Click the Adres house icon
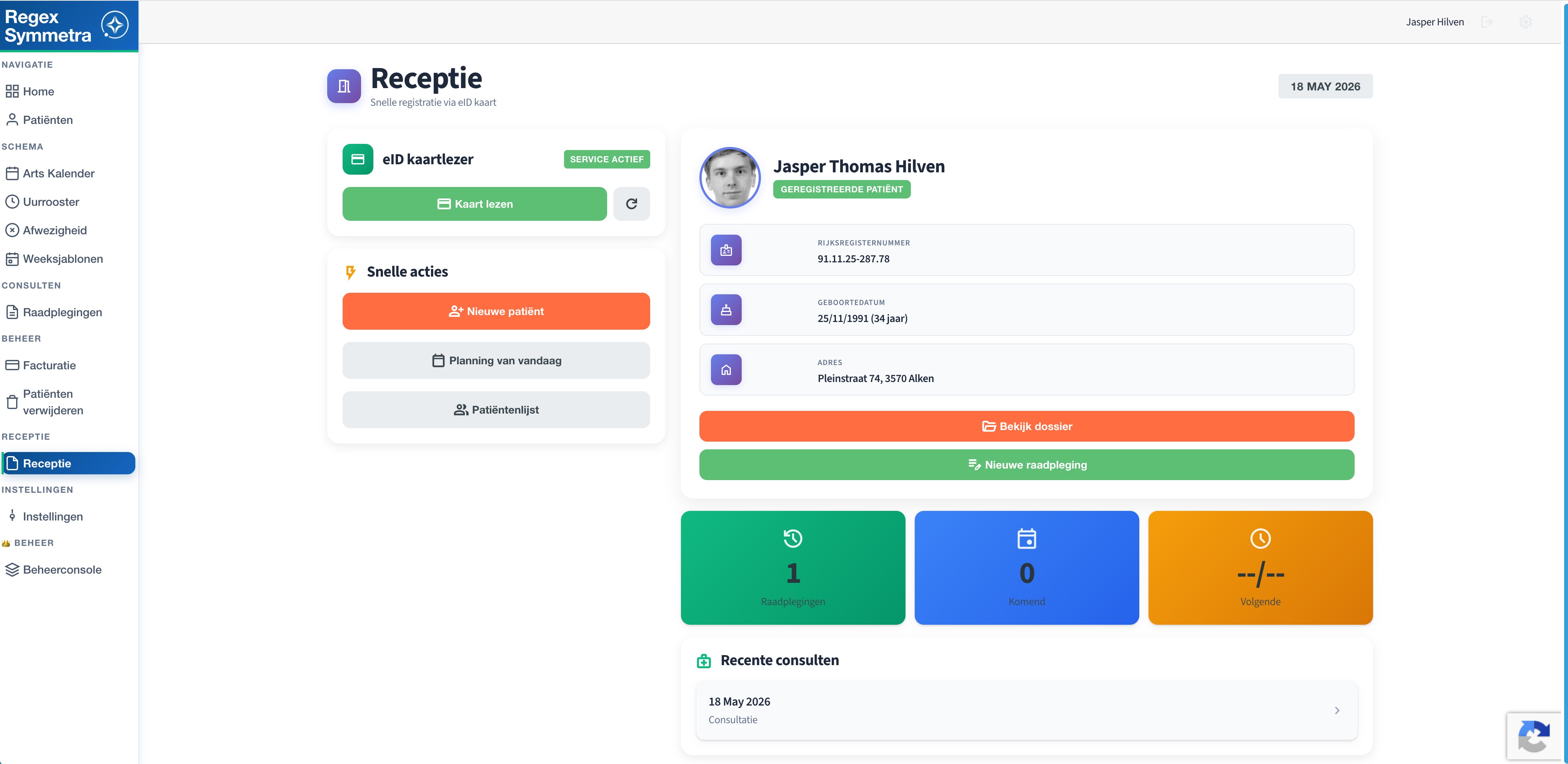1568x764 pixels. (726, 370)
